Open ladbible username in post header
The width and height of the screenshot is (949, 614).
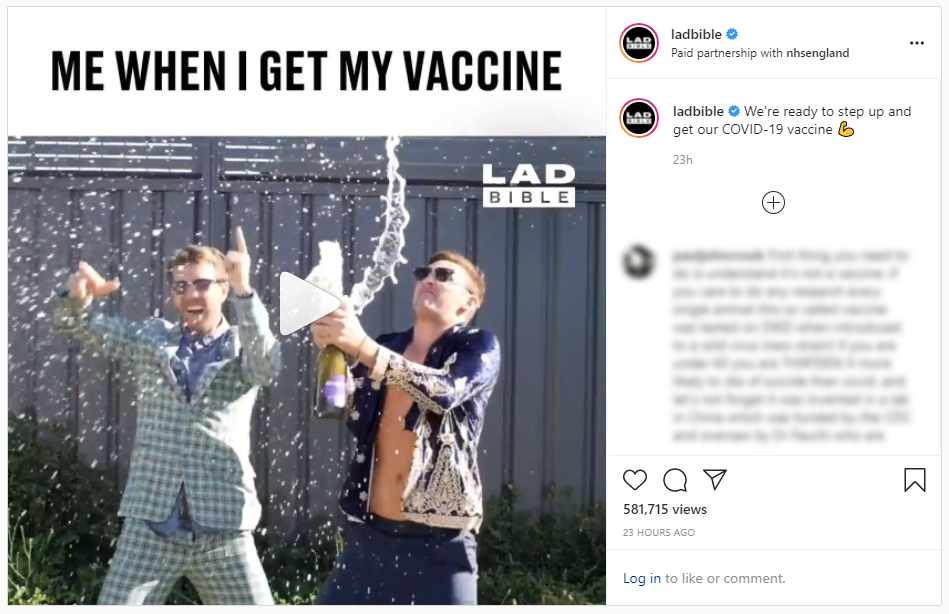click(696, 35)
